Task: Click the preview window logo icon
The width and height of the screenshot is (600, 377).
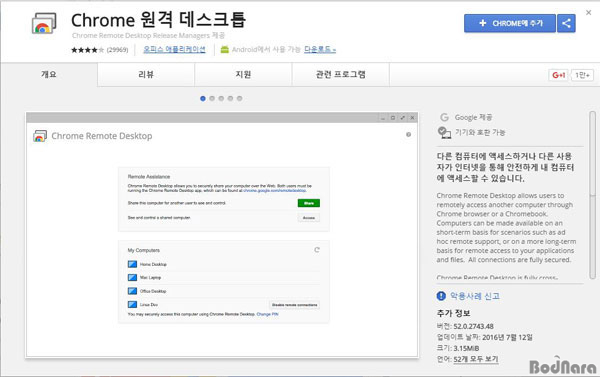Action: coord(40,136)
